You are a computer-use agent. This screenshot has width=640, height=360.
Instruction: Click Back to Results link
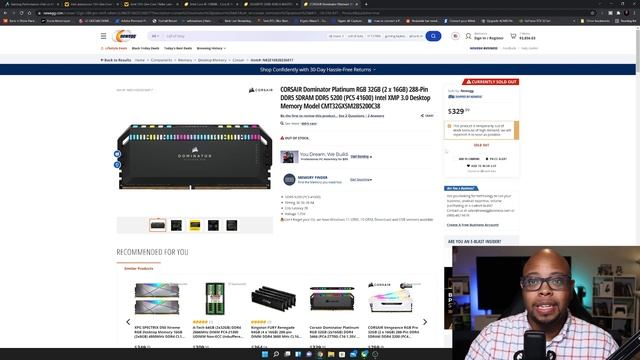(x=116, y=60)
